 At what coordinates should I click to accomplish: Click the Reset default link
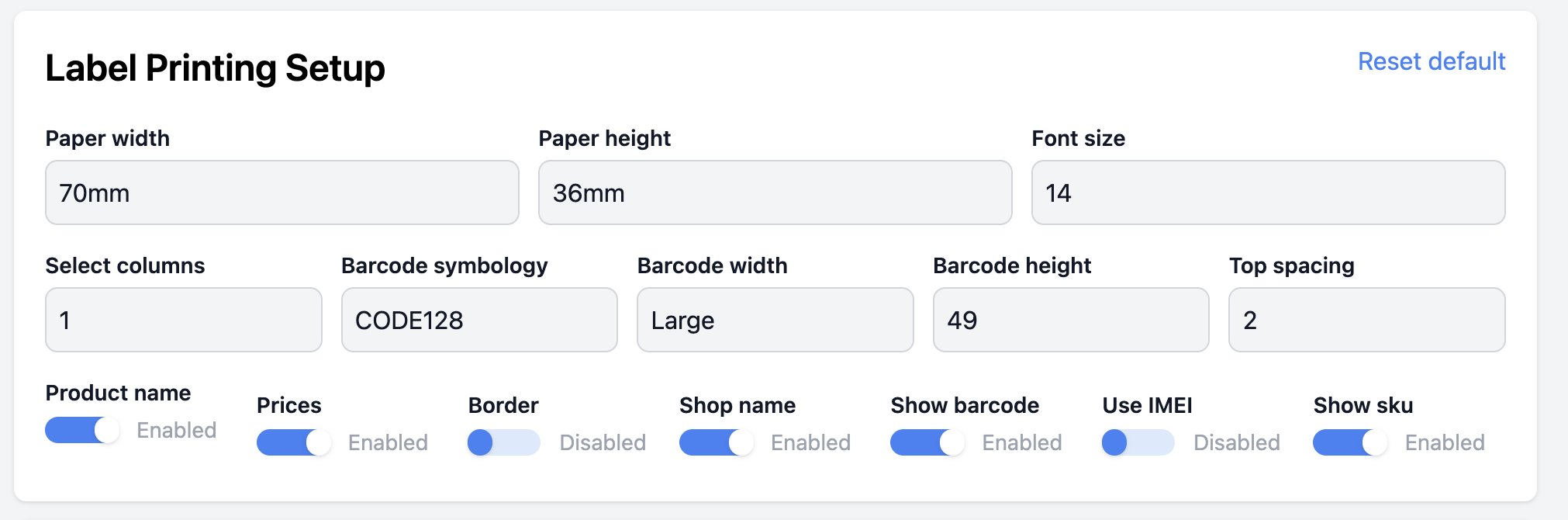tap(1431, 61)
